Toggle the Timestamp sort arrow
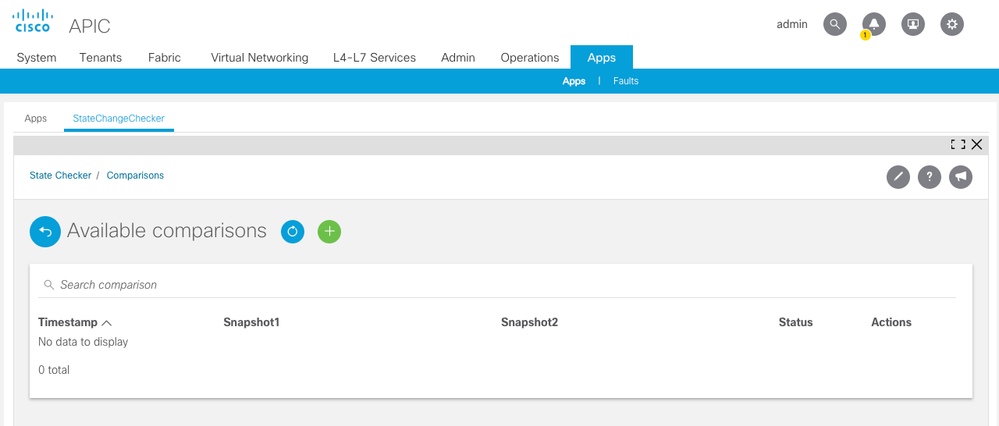The image size is (999, 426). tap(107, 323)
